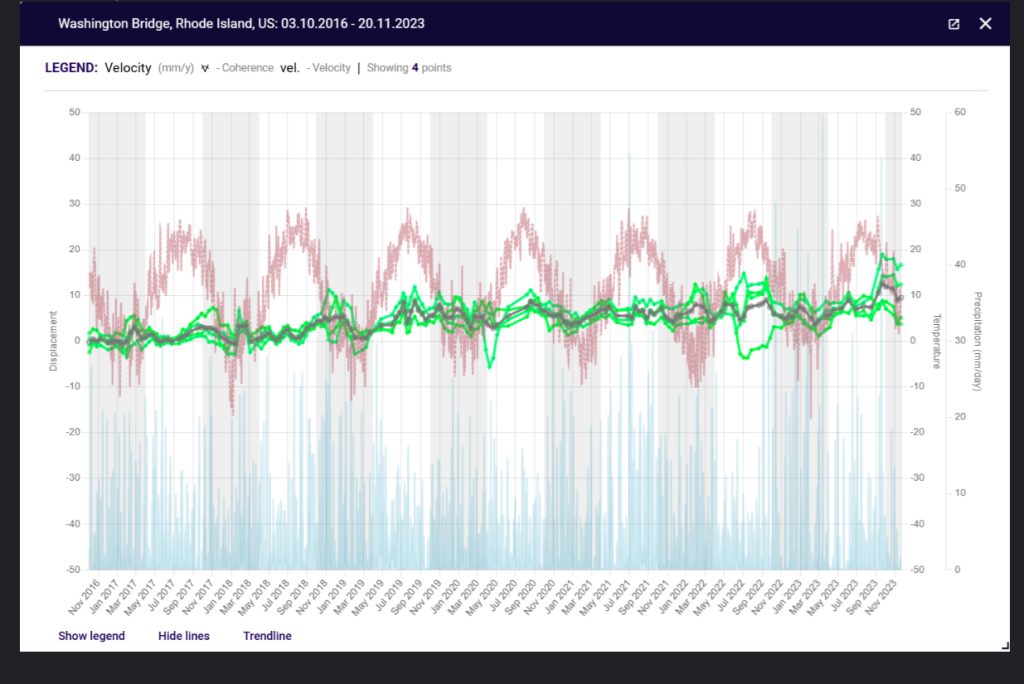
Task: Click the resize handle at dialog corner
Action: click(x=1004, y=646)
